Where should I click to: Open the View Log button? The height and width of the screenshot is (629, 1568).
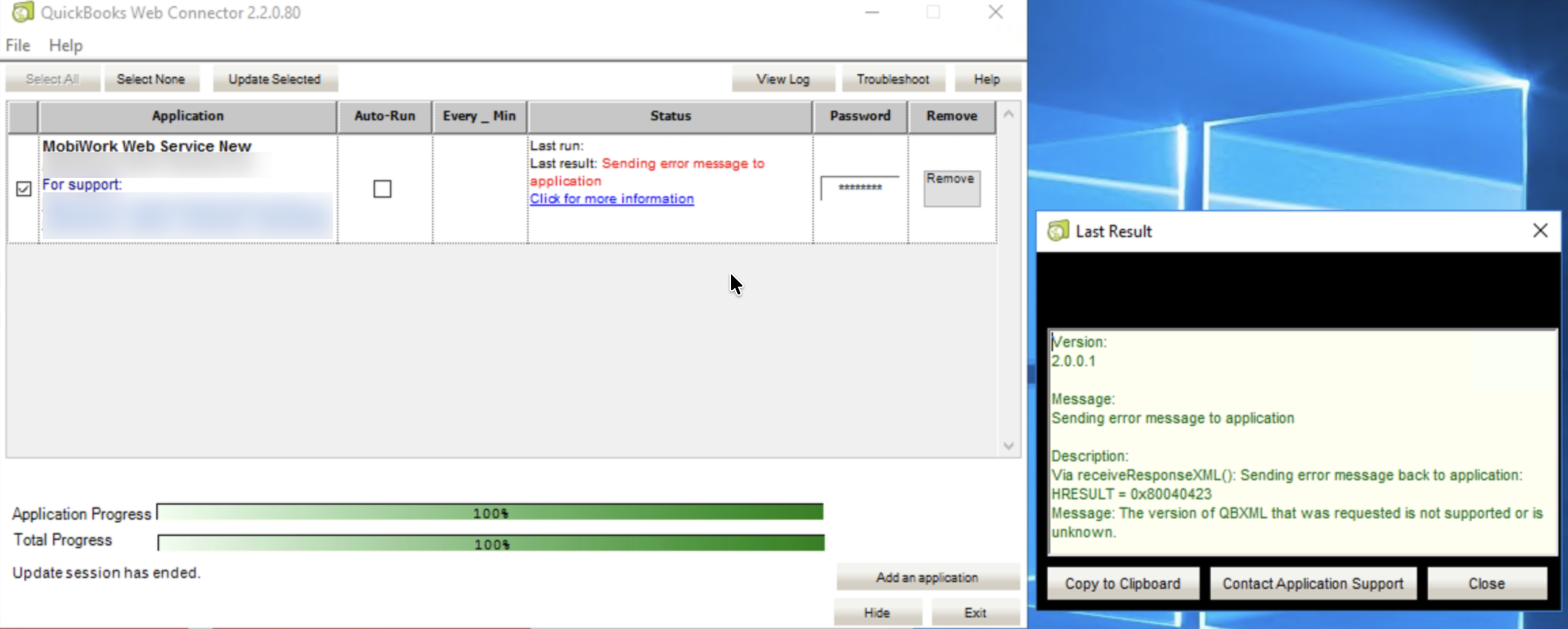click(x=783, y=79)
